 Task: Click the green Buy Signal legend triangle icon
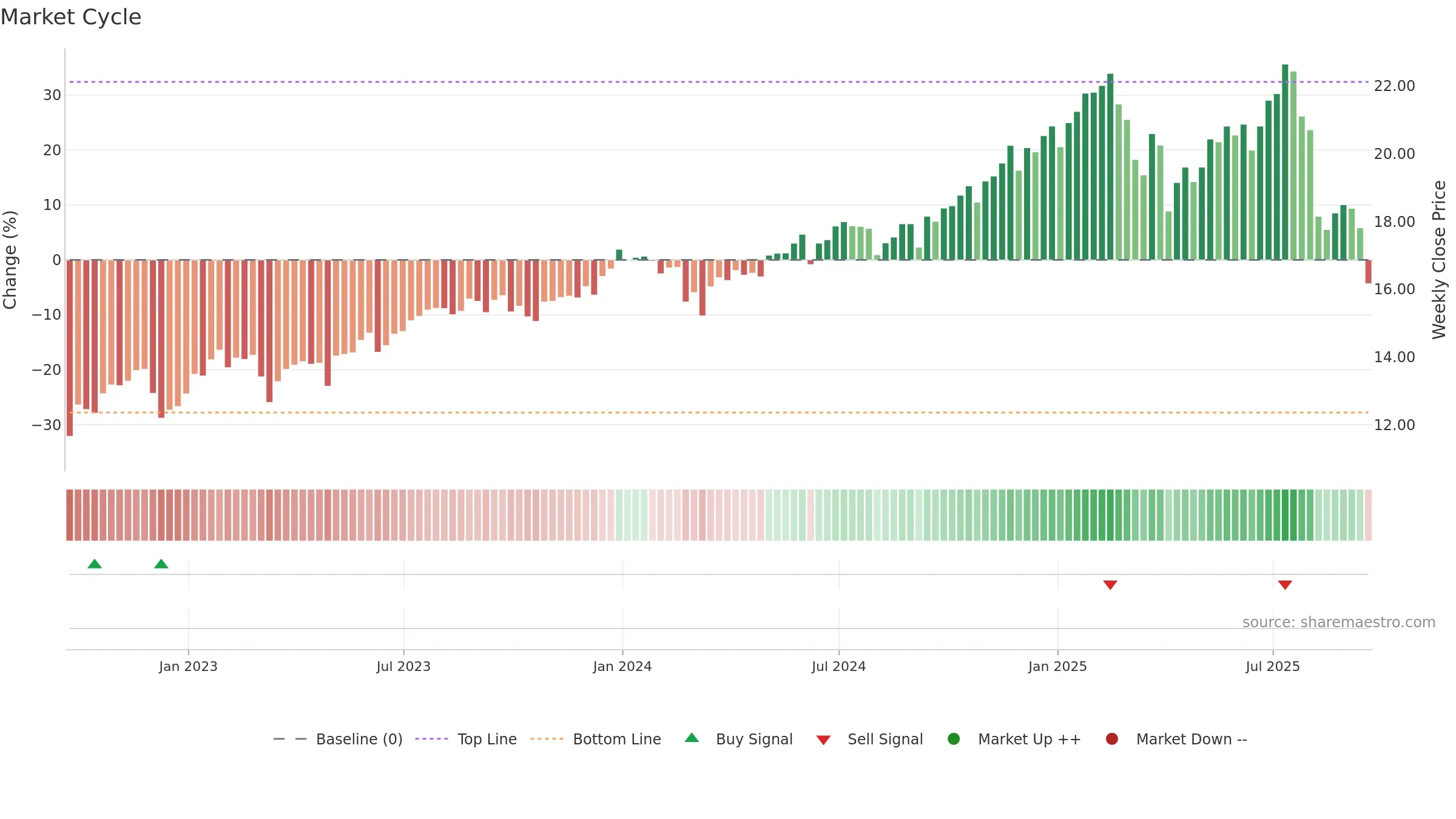[x=692, y=738]
